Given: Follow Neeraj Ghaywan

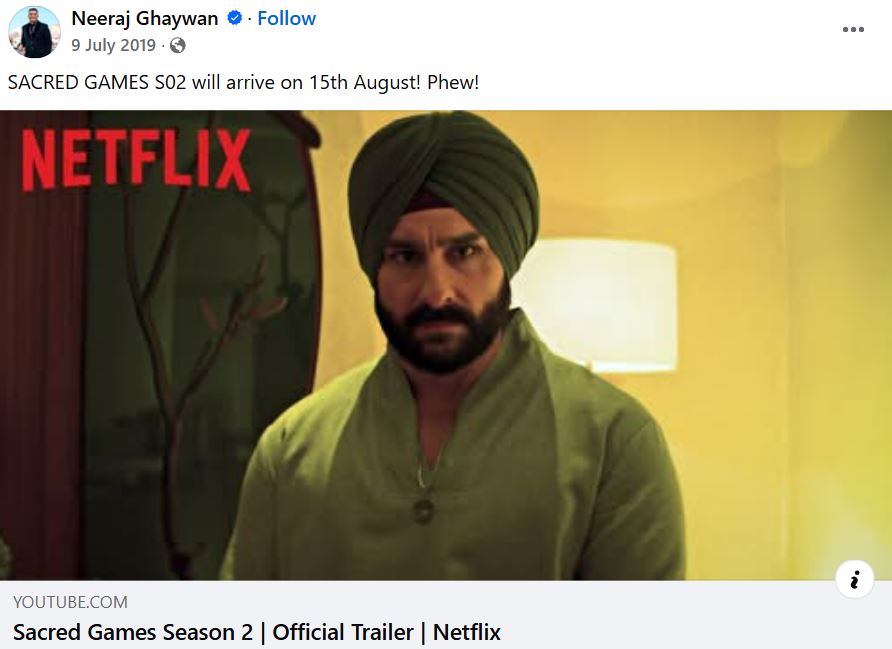Looking at the screenshot, I should point(286,18).
